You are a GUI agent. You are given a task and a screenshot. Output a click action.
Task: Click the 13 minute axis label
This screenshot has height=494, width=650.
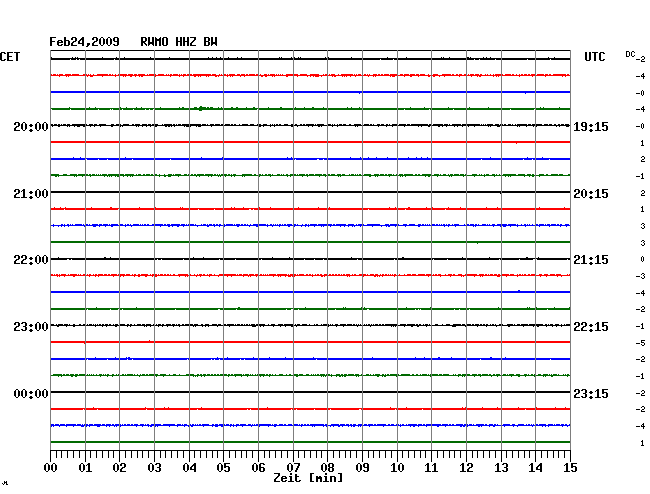(501, 468)
